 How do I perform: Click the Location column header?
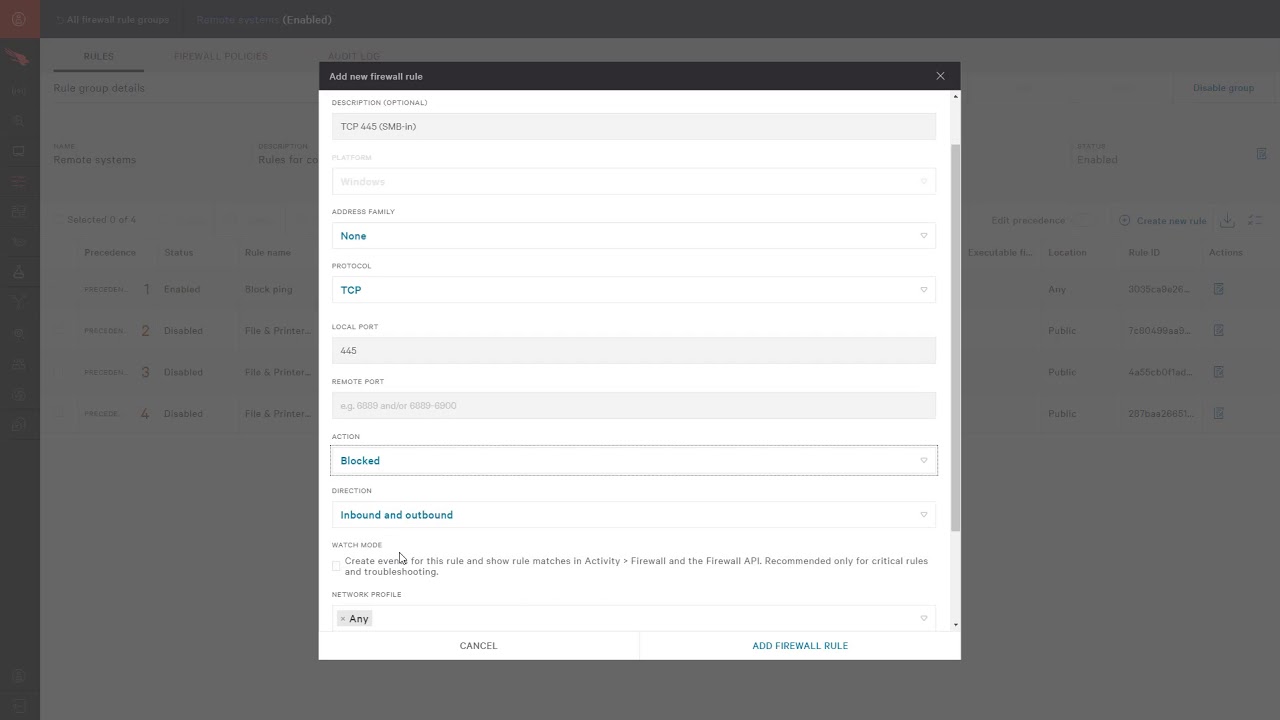tap(1067, 252)
